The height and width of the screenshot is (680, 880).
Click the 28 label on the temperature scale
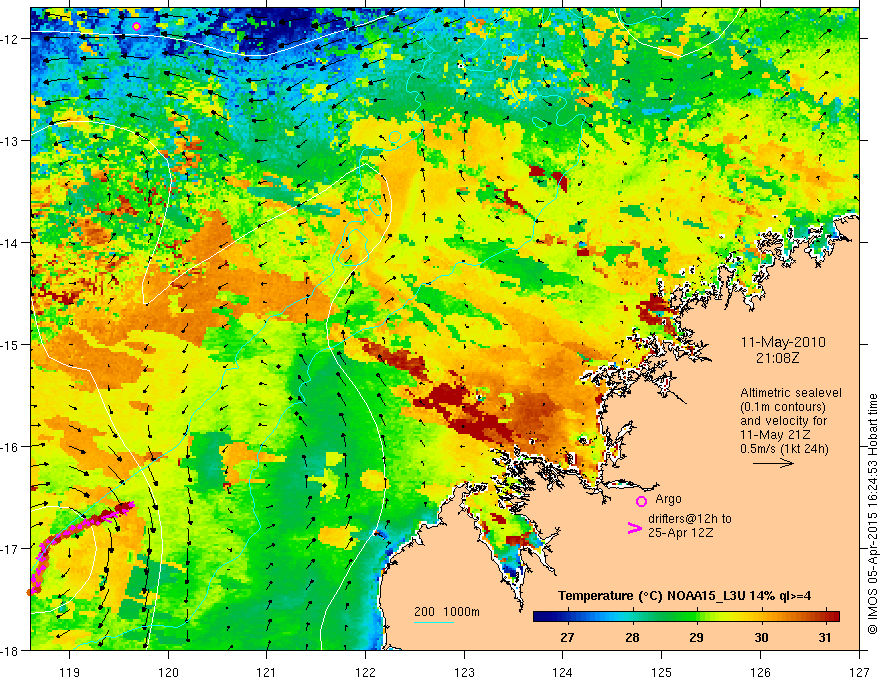click(x=632, y=637)
